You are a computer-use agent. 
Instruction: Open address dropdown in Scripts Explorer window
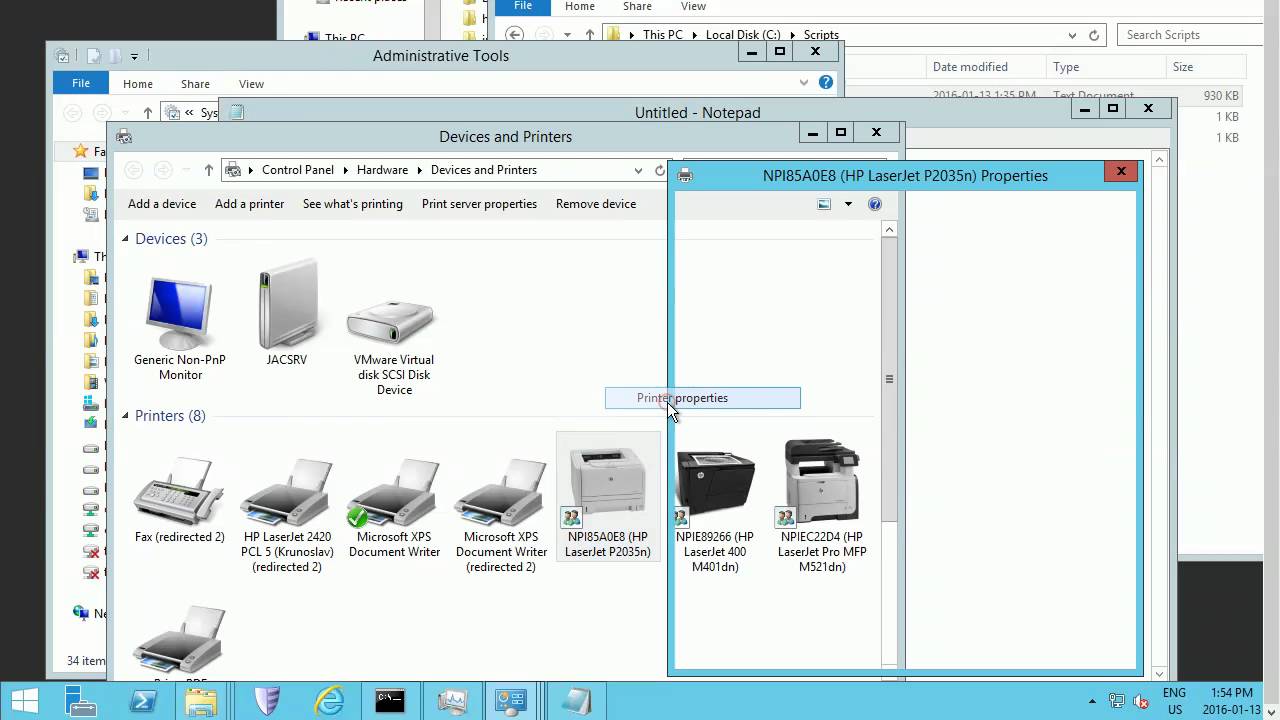(x=1071, y=35)
